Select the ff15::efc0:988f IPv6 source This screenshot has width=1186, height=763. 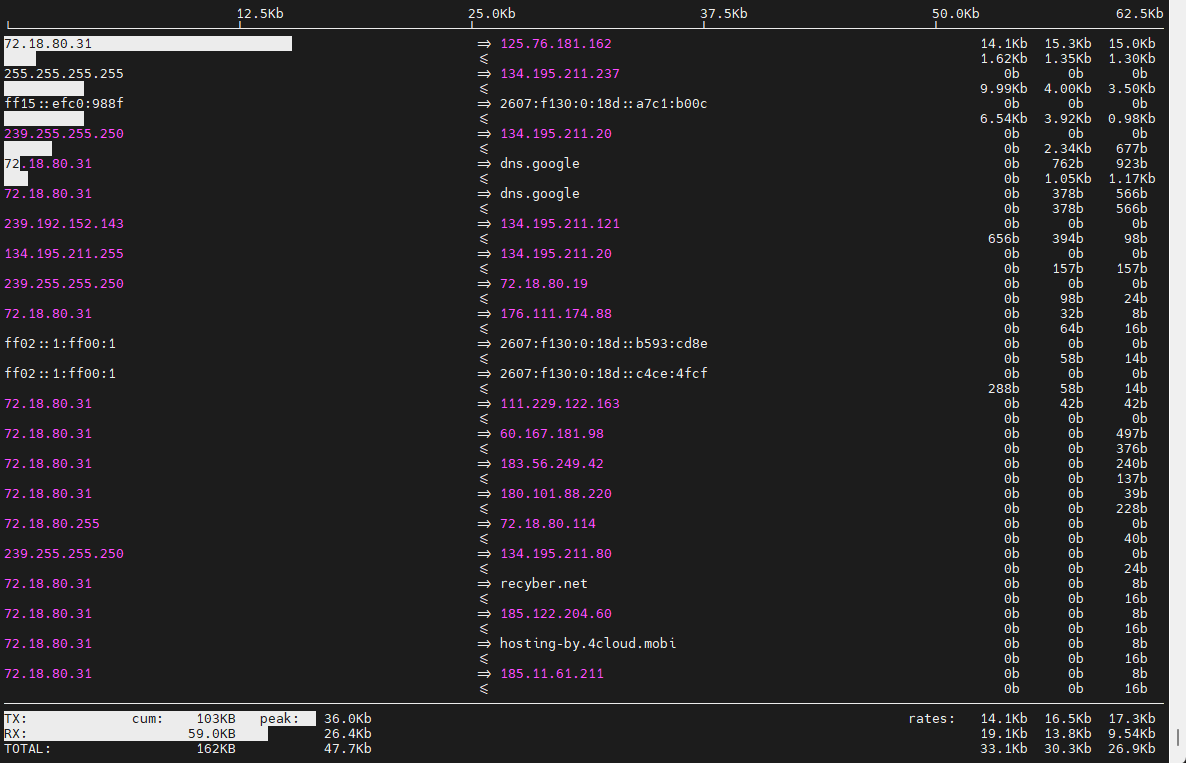click(x=64, y=104)
